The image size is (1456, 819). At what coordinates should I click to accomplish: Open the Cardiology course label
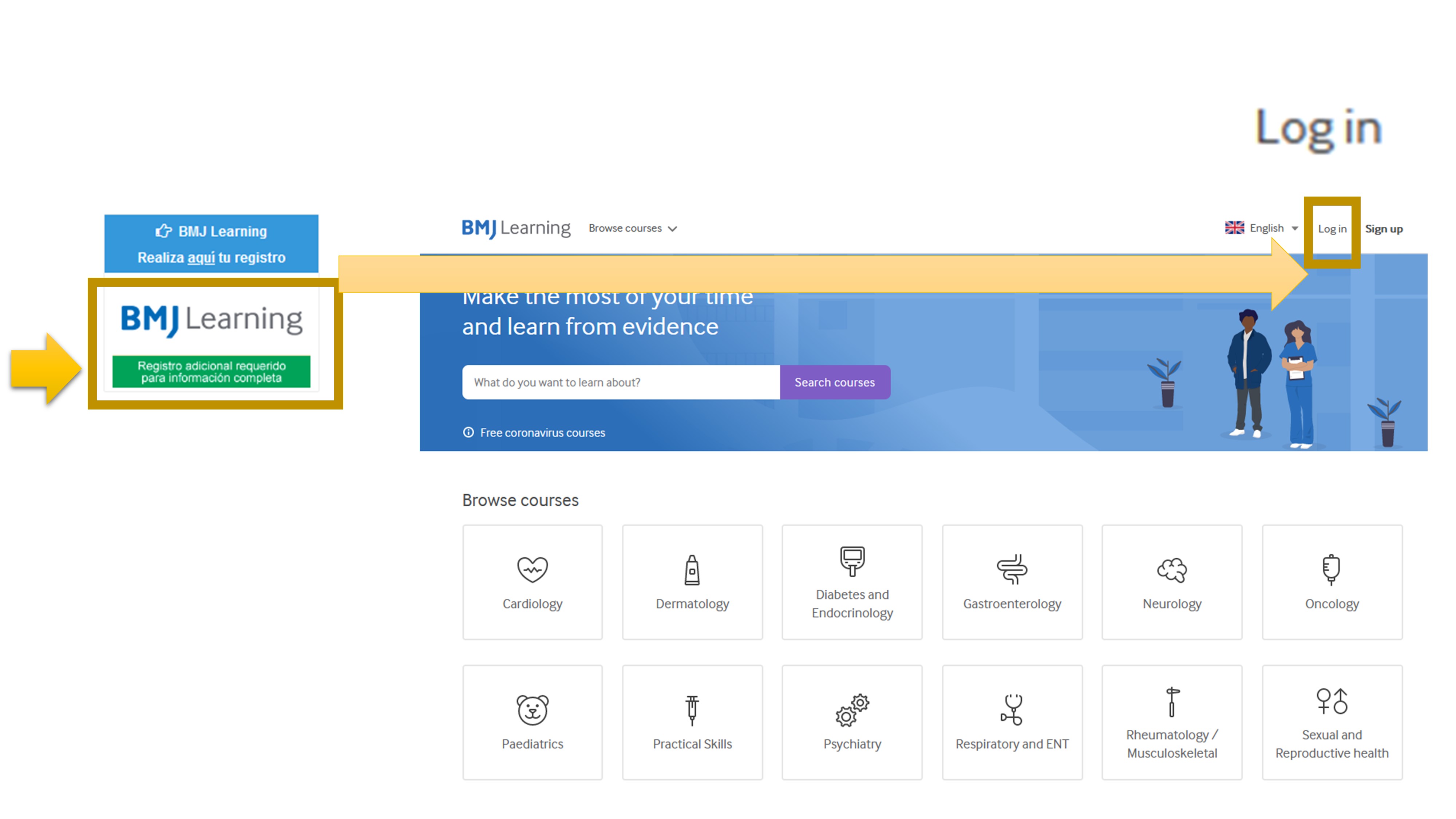point(533,604)
